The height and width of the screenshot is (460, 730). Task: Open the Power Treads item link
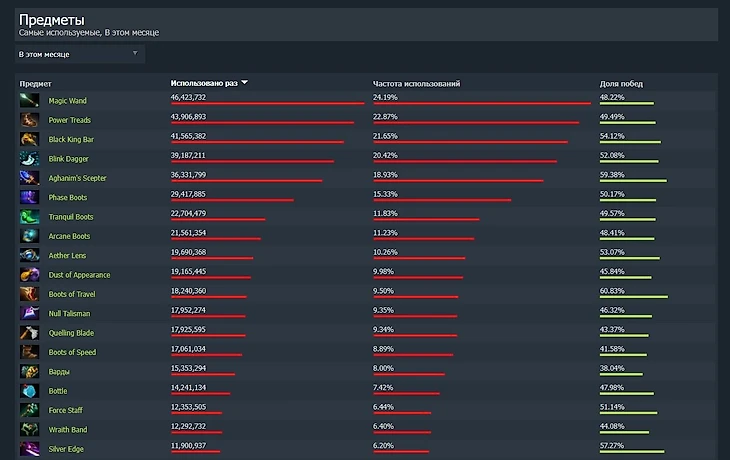tap(70, 120)
